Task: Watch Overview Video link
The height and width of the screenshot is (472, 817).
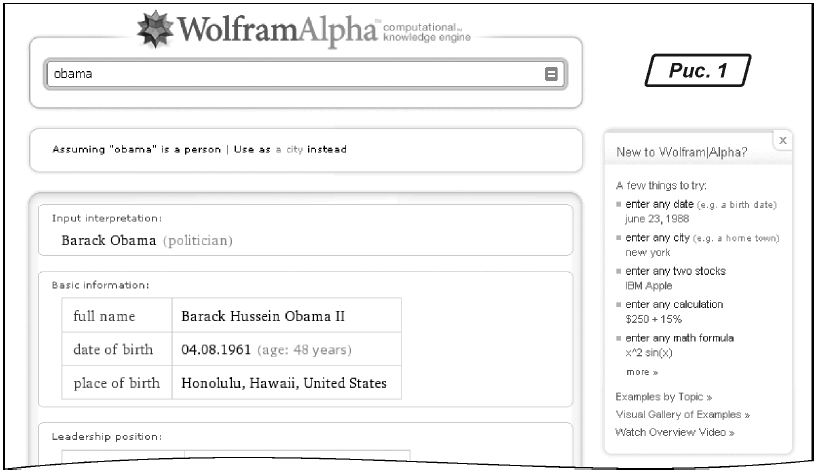Action: pos(674,432)
